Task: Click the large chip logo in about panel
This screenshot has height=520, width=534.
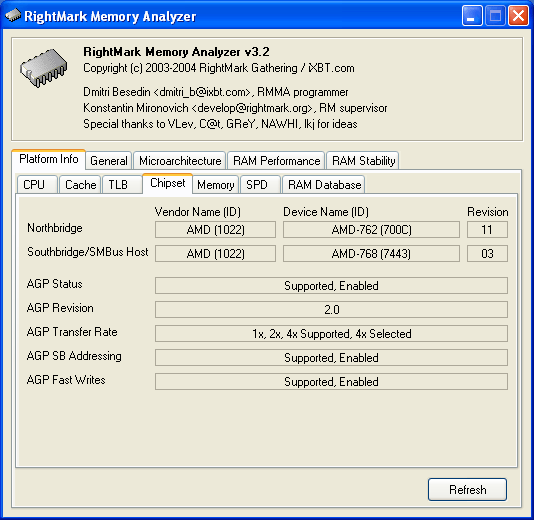Action: 44,68
